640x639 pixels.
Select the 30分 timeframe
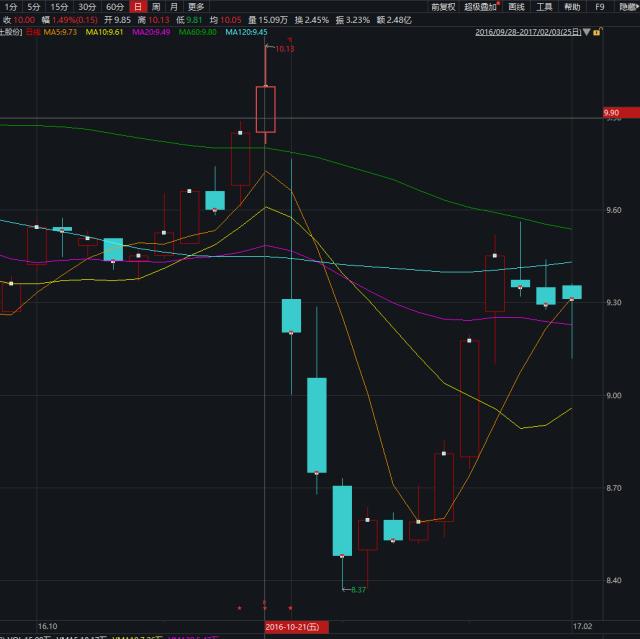(88, 6)
